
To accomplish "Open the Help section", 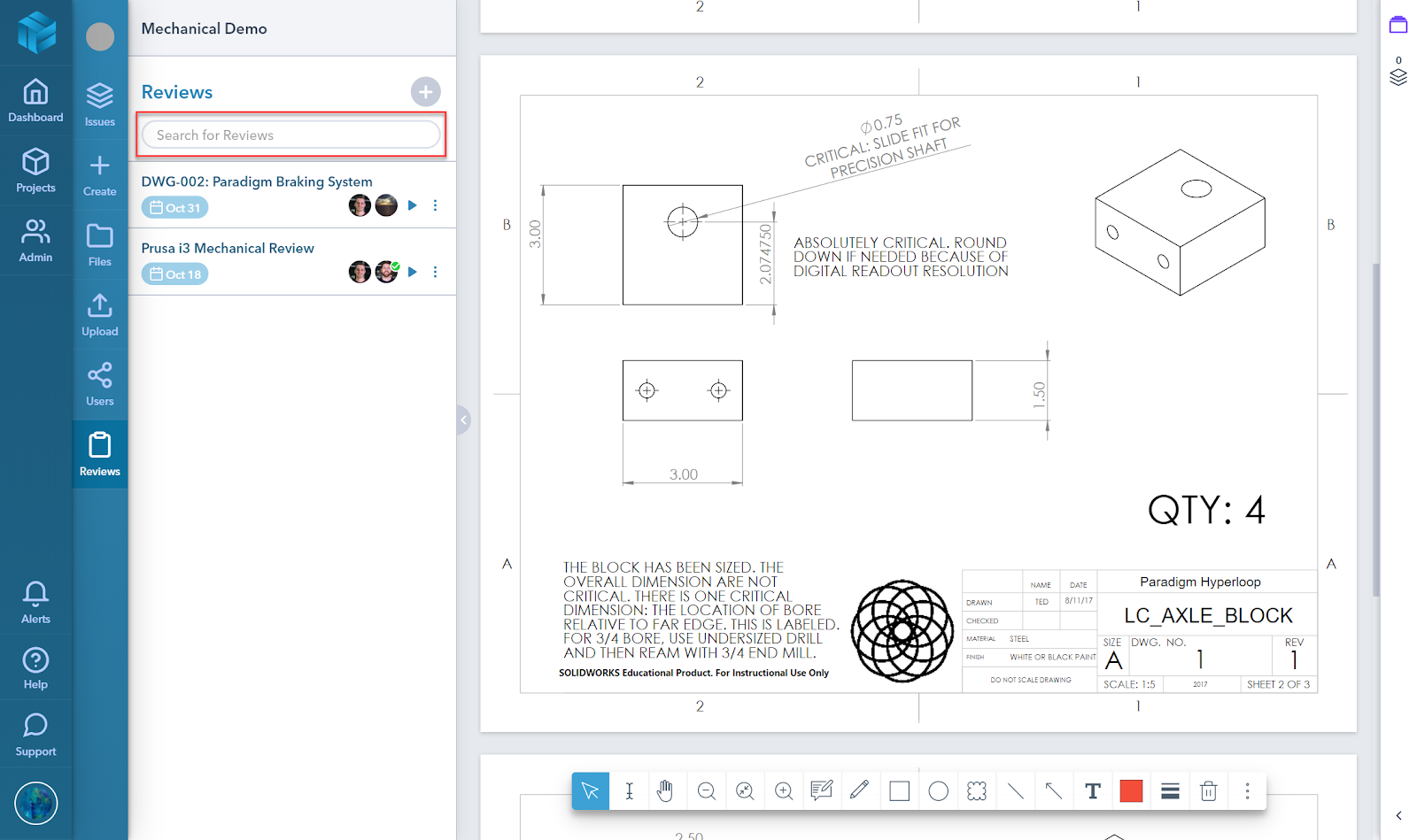I will point(35,668).
